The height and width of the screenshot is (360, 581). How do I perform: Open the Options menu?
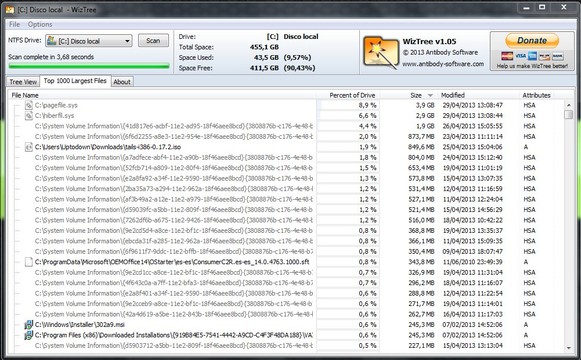click(40, 24)
